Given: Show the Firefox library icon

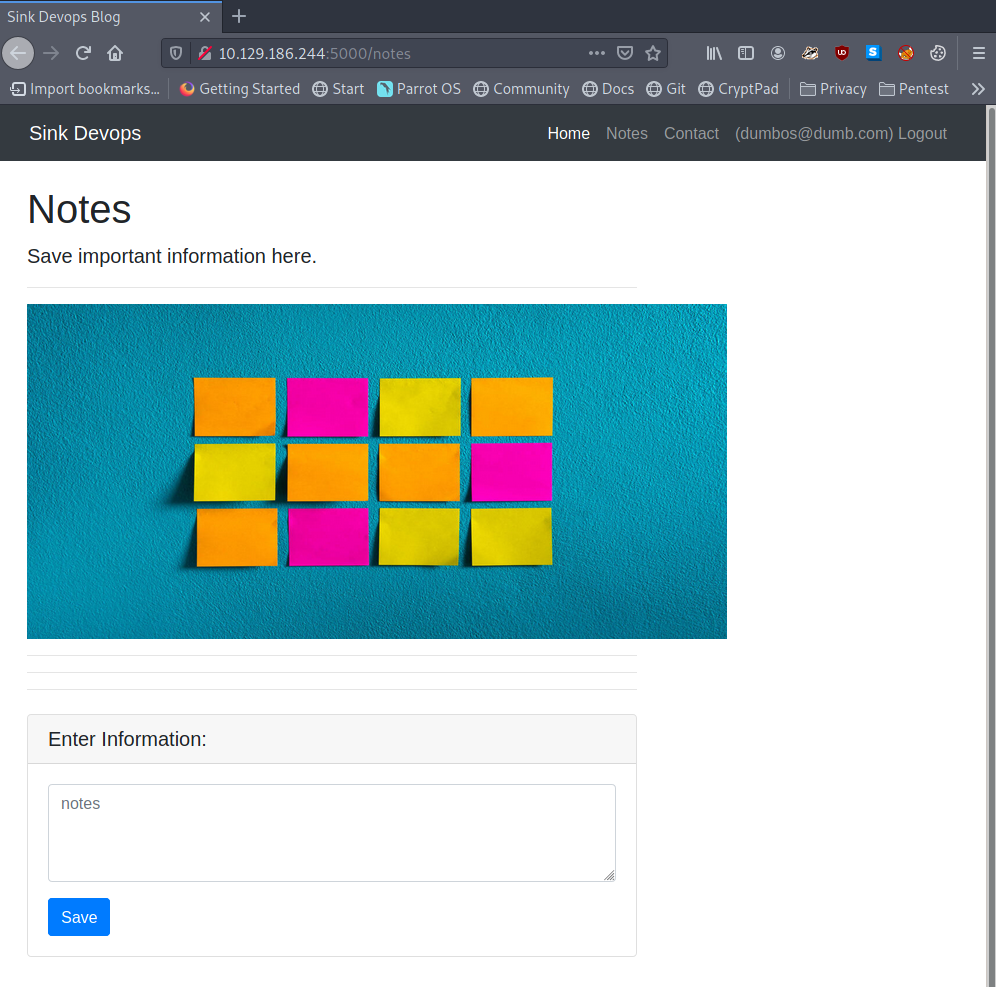Looking at the screenshot, I should [714, 53].
